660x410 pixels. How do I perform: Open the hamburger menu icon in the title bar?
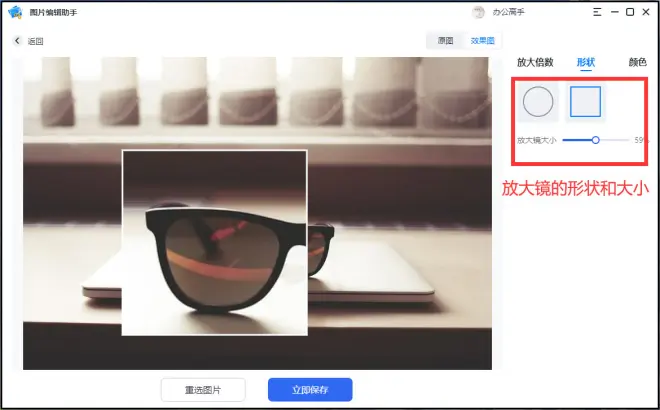(x=597, y=12)
